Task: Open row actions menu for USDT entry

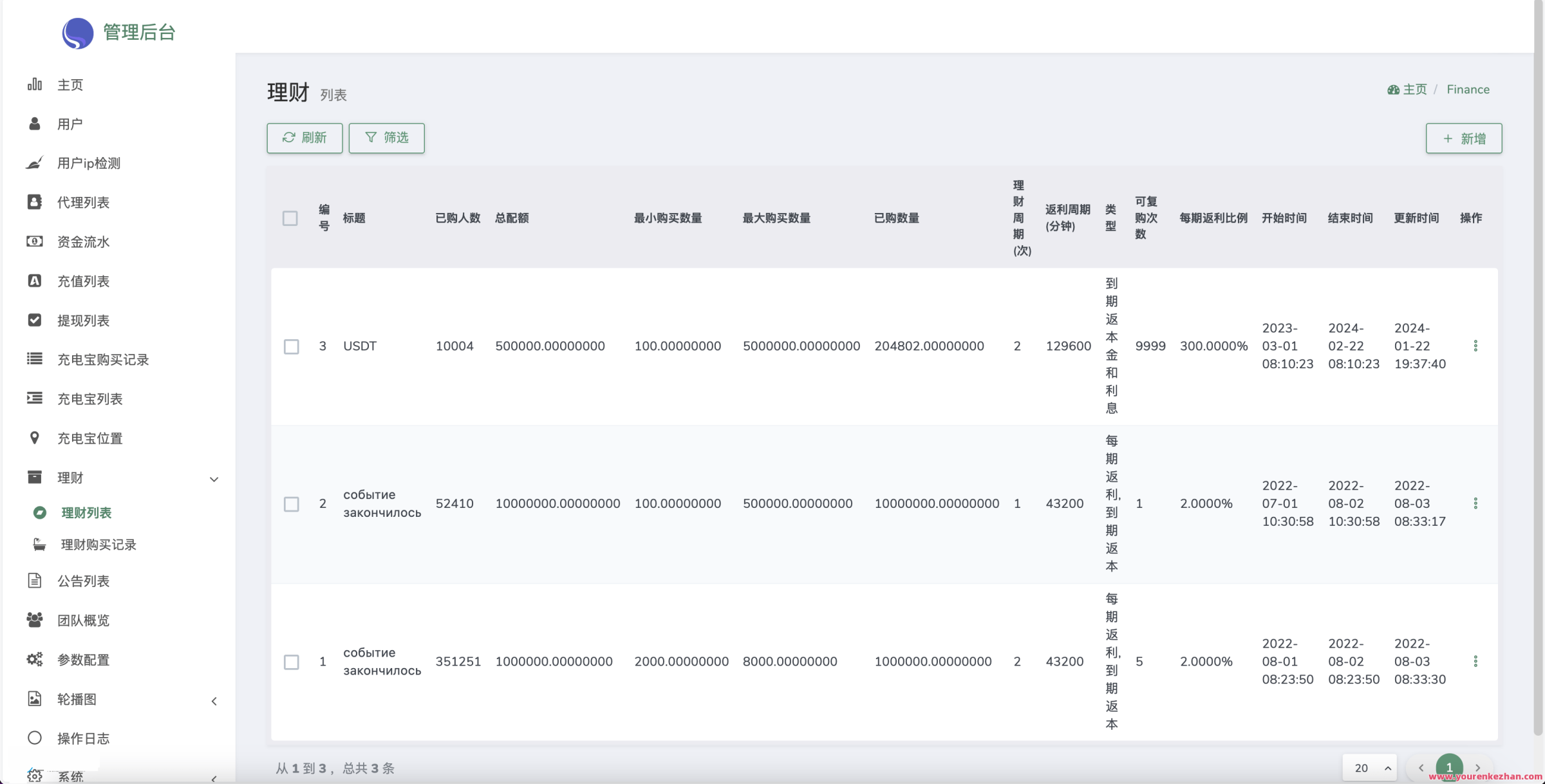Action: point(1475,346)
